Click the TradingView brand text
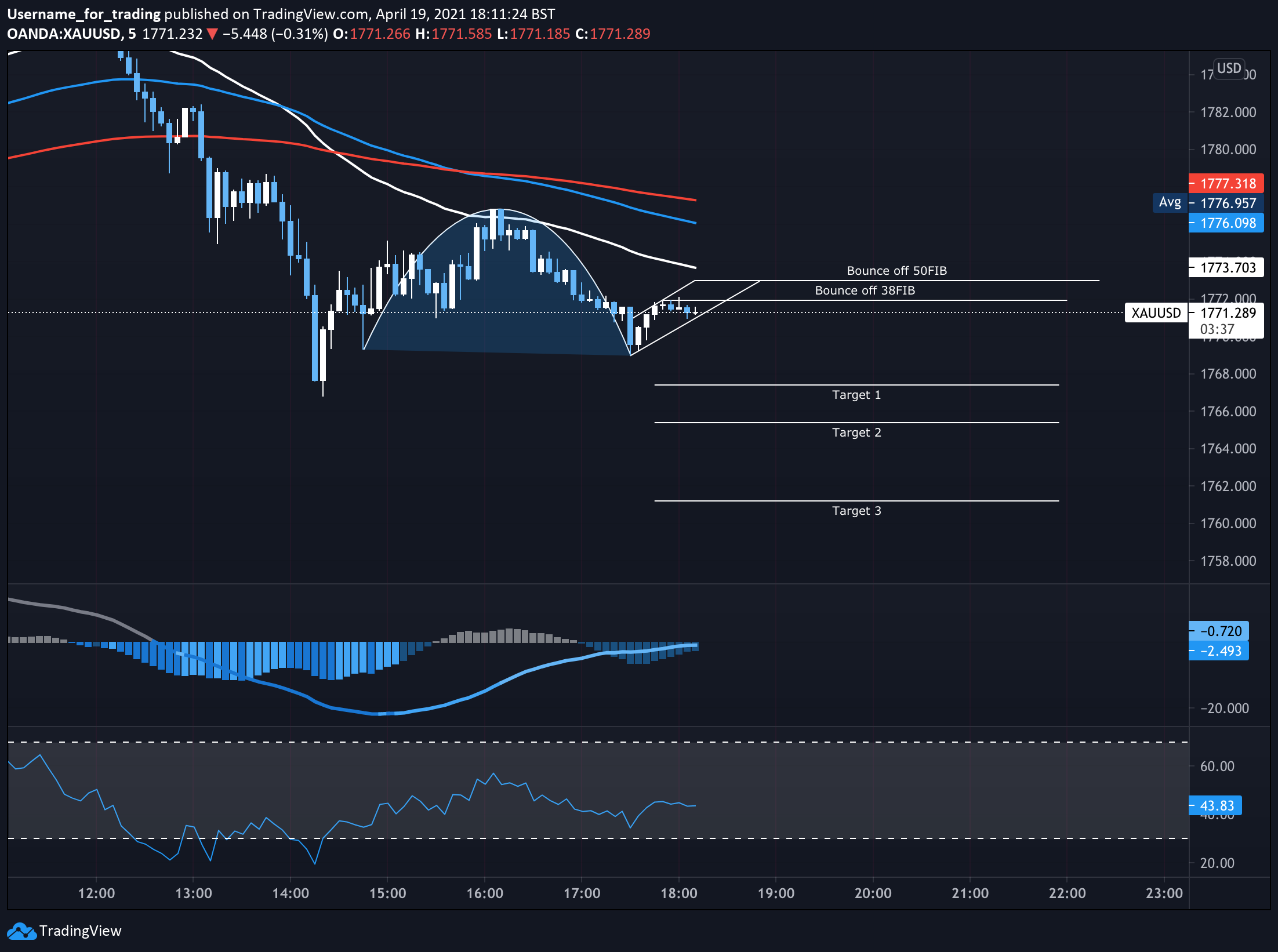 point(80,931)
